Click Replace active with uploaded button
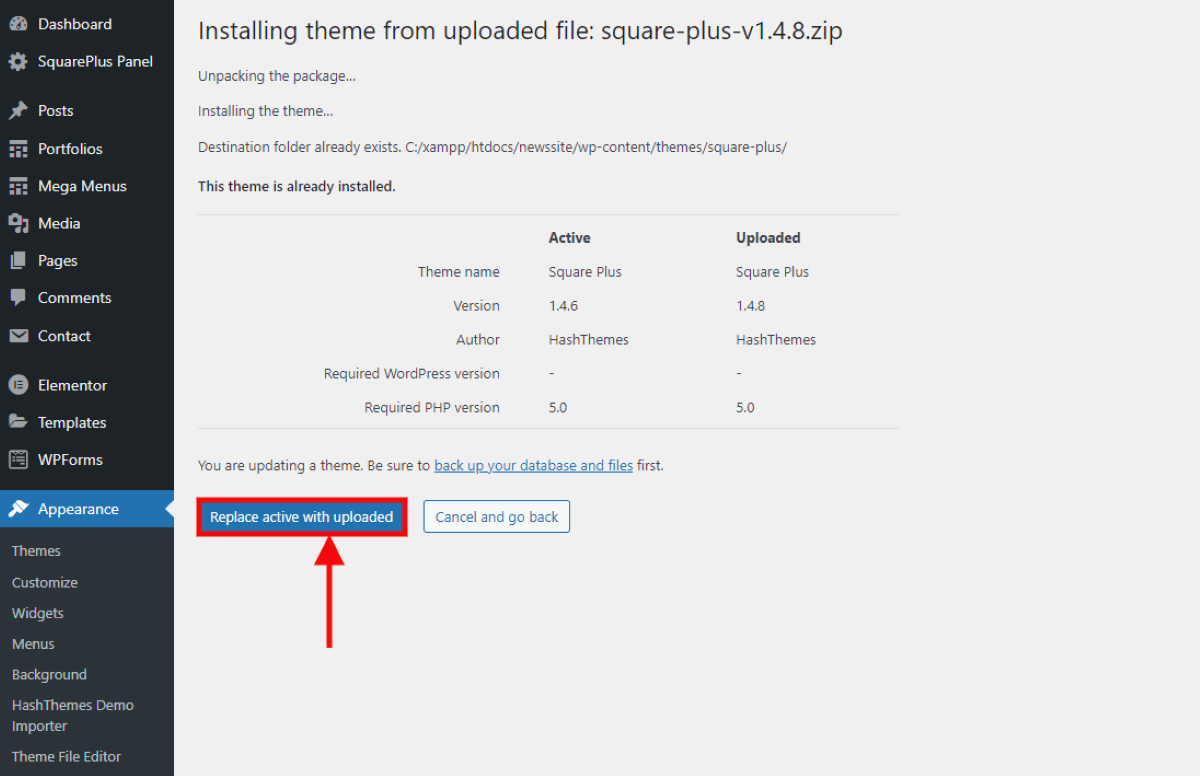This screenshot has width=1200, height=776. click(x=302, y=517)
